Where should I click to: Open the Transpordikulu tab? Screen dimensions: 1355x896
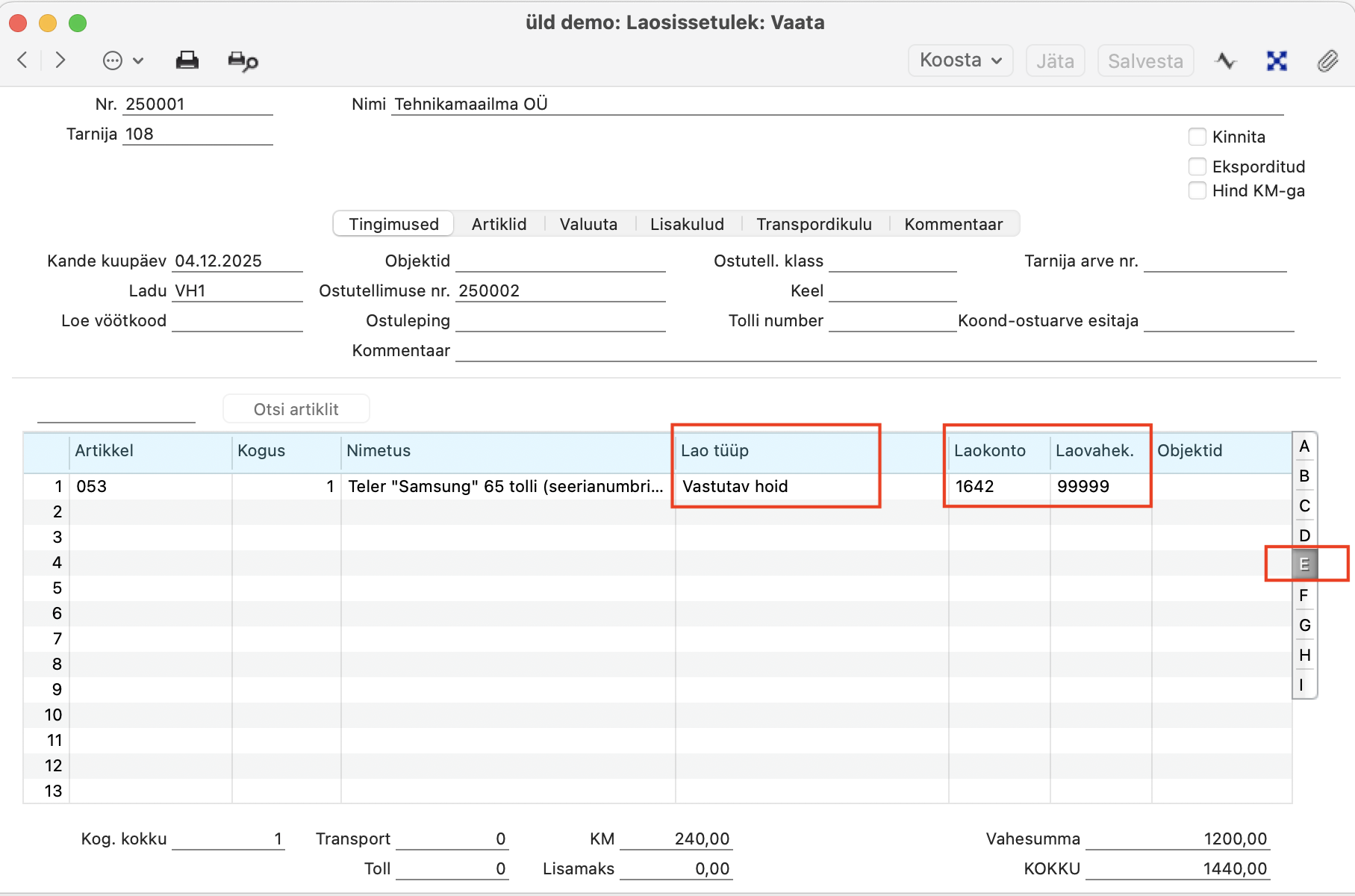(x=814, y=224)
